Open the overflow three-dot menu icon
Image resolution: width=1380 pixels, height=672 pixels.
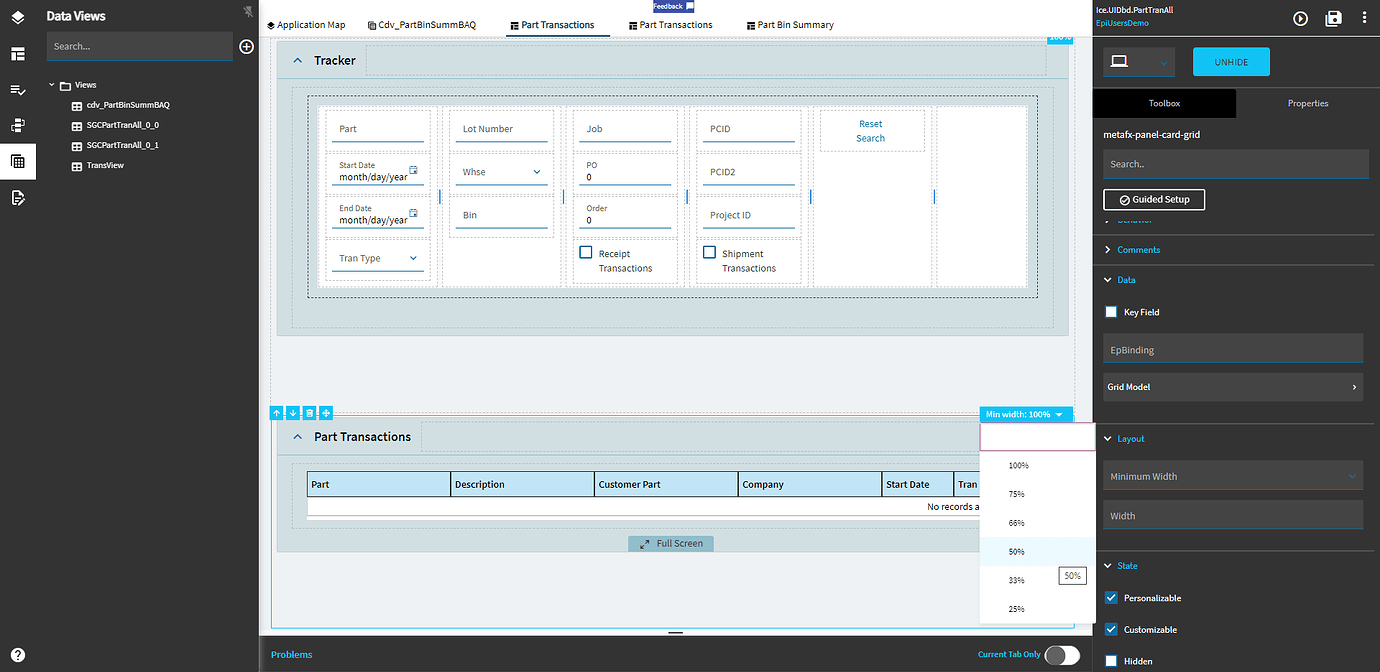[x=1365, y=18]
